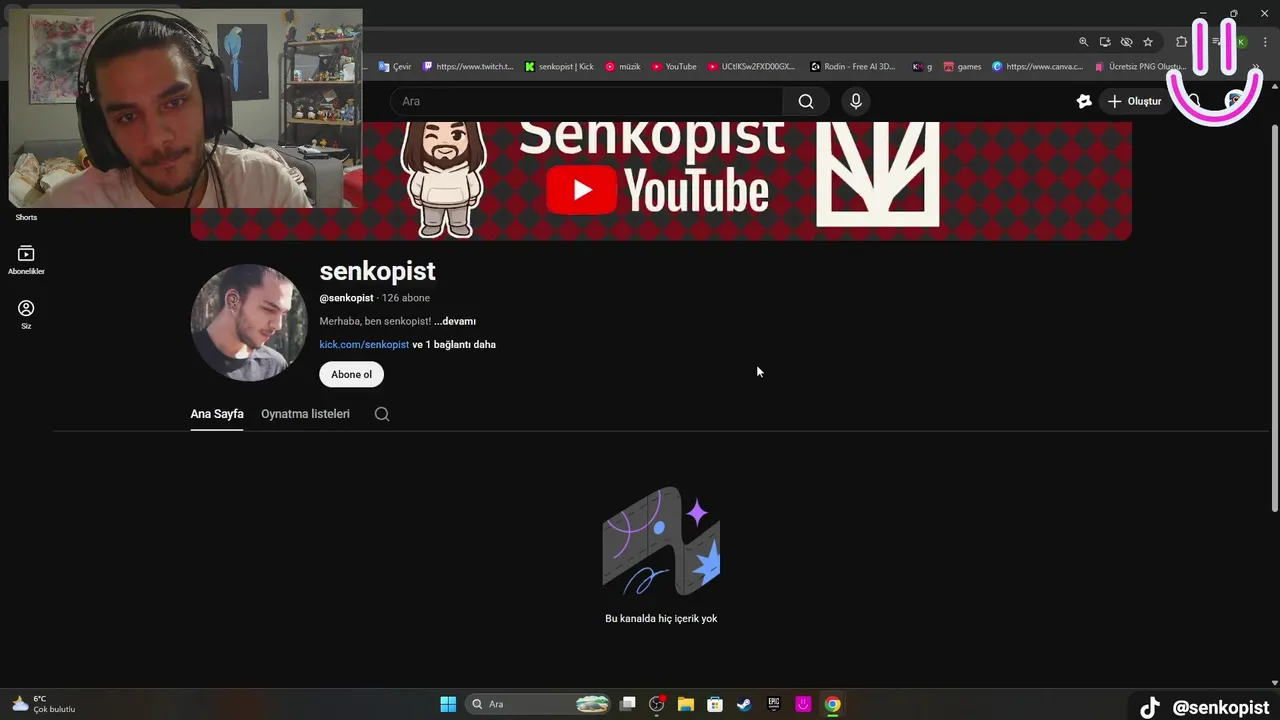Open the kick.com/senkopist link
Viewport: 1280px width, 720px height.
pyautogui.click(x=364, y=344)
